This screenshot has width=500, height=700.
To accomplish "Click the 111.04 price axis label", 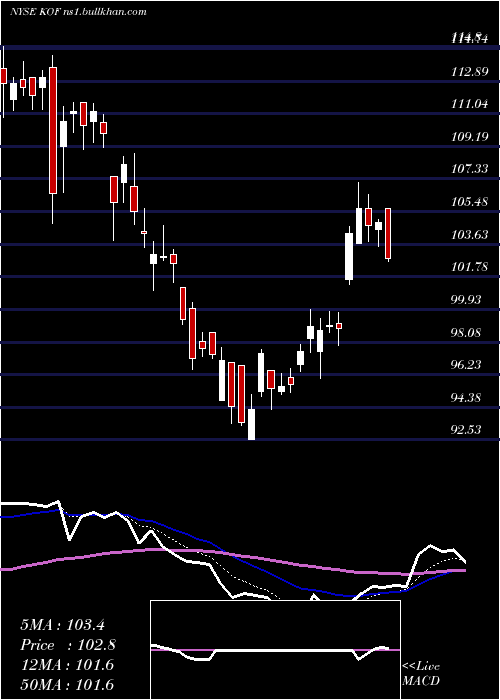I will (470, 104).
